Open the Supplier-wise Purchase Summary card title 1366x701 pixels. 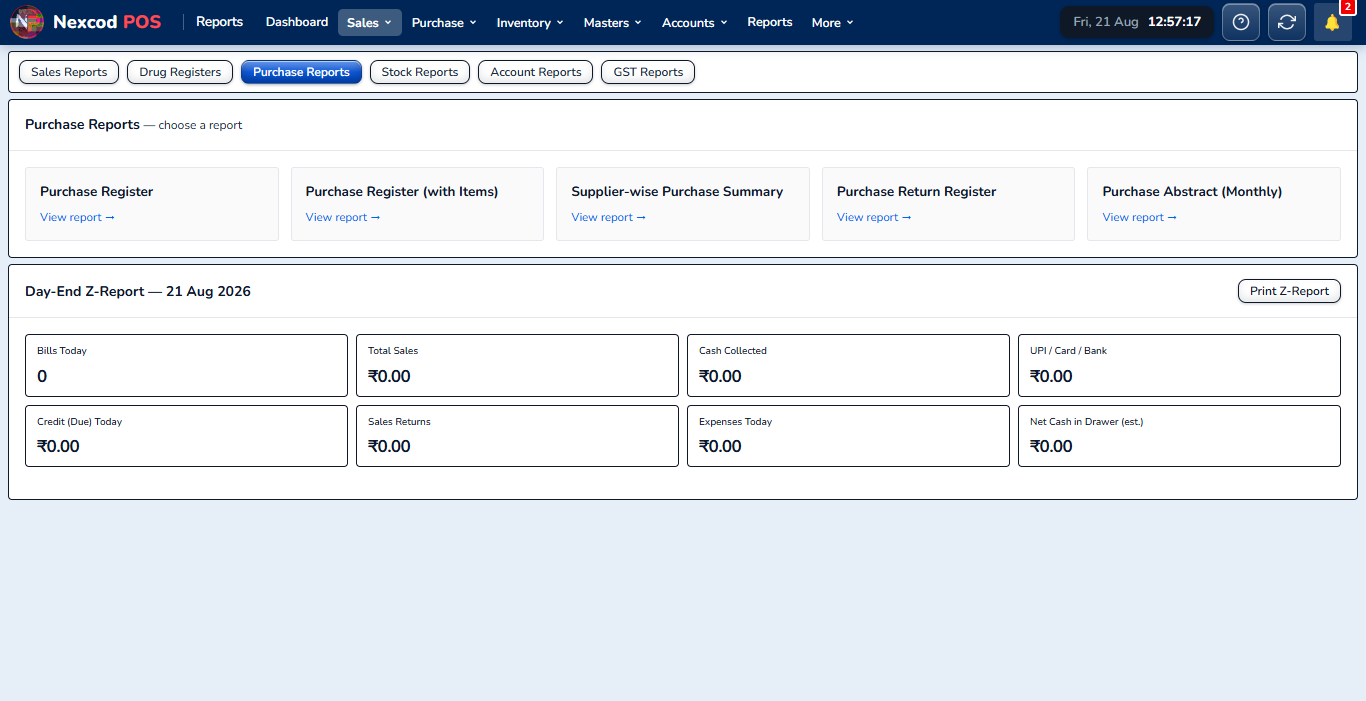click(x=677, y=191)
